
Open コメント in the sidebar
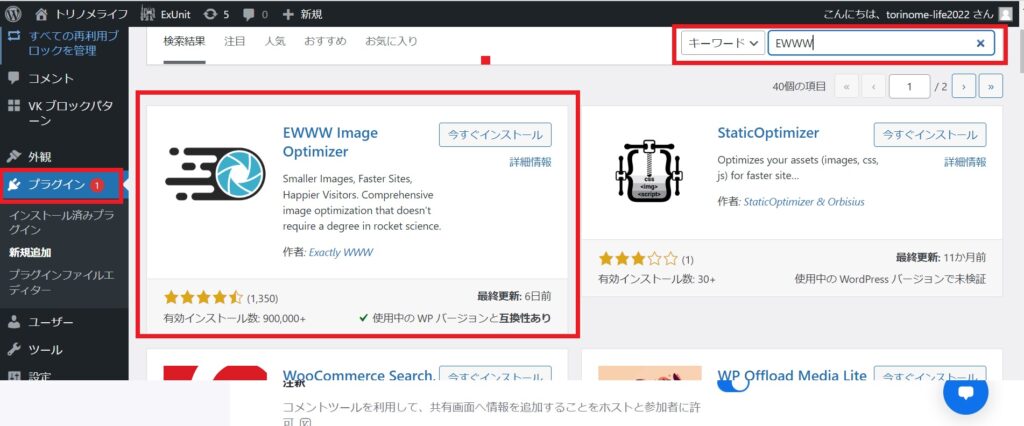[x=41, y=78]
